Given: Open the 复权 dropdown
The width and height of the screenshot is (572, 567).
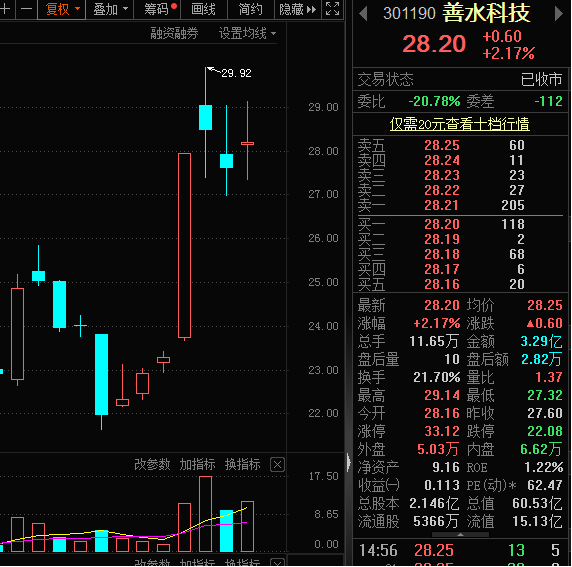Looking at the screenshot, I should point(61,9).
